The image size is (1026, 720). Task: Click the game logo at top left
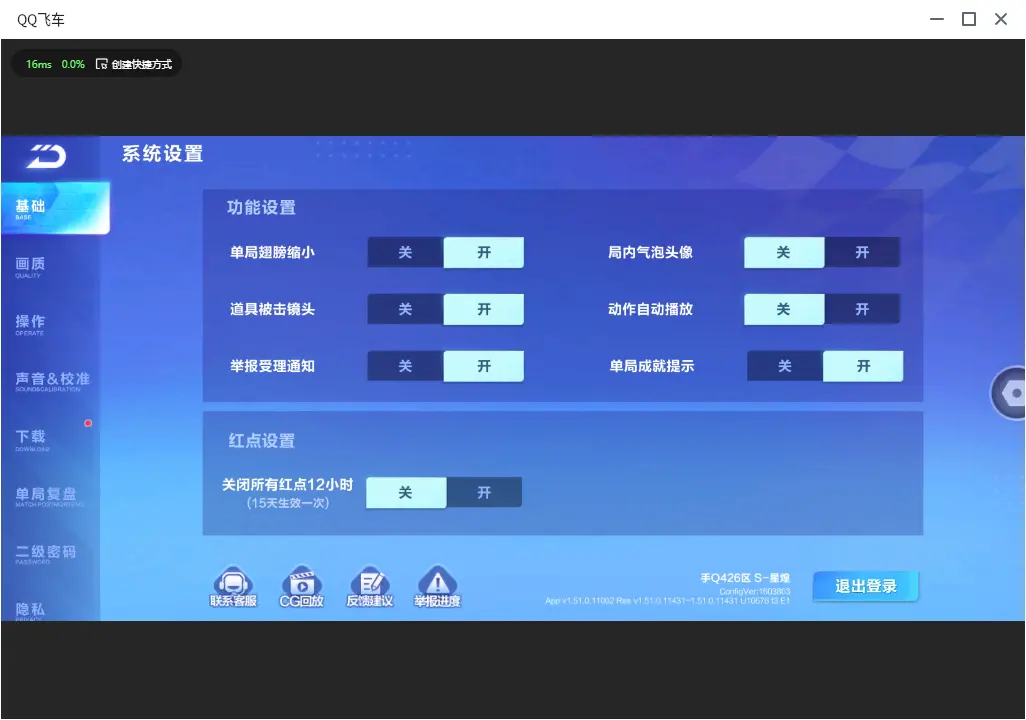pos(46,156)
